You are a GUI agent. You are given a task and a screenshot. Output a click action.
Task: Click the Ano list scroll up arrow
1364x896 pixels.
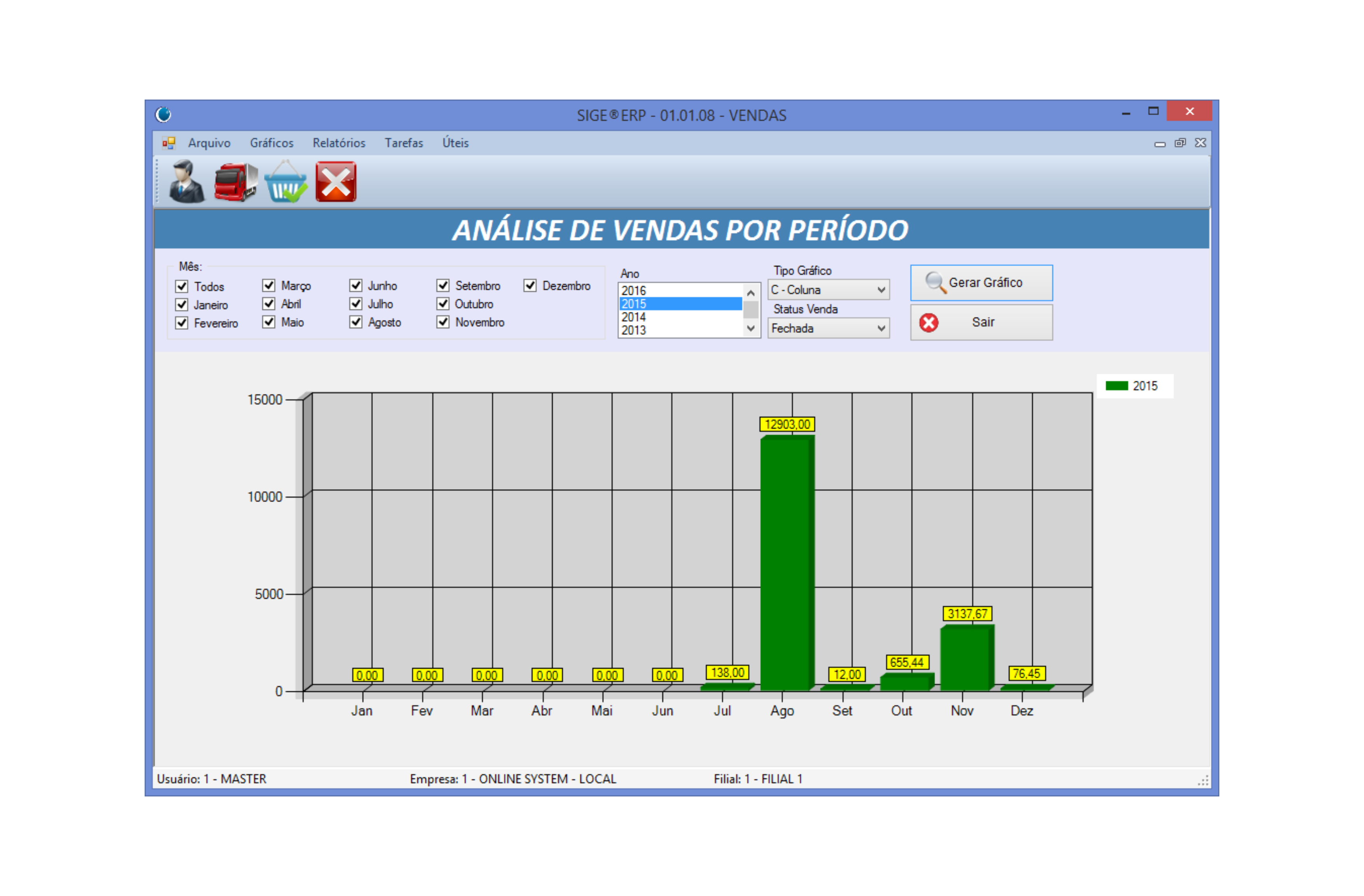(x=751, y=292)
